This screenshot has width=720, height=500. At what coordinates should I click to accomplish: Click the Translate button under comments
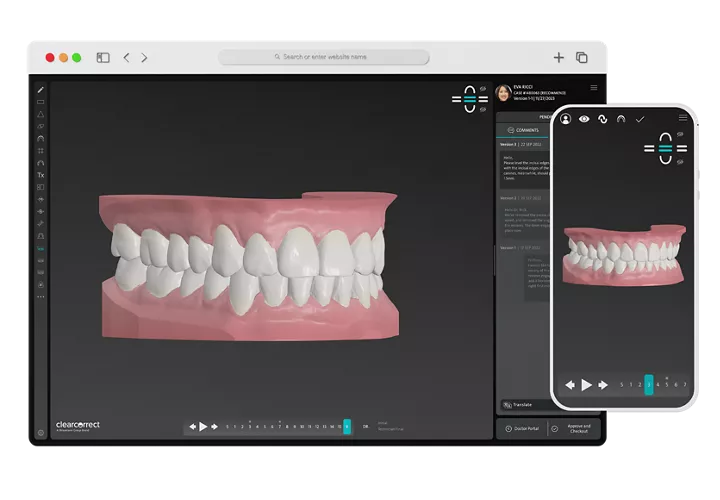(522, 404)
